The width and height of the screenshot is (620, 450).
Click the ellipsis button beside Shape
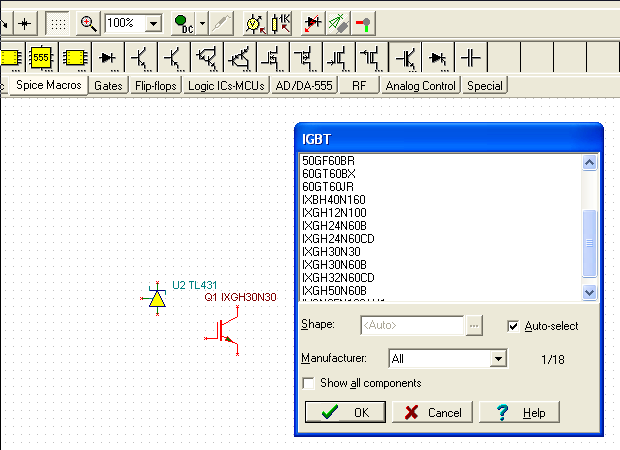point(474,326)
